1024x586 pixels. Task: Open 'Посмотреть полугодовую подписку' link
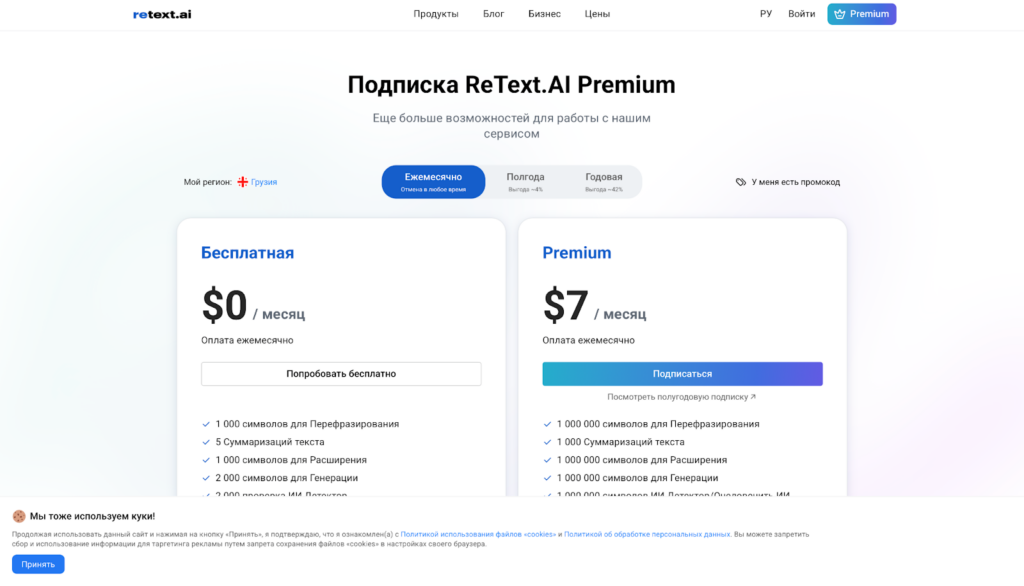(x=681, y=397)
